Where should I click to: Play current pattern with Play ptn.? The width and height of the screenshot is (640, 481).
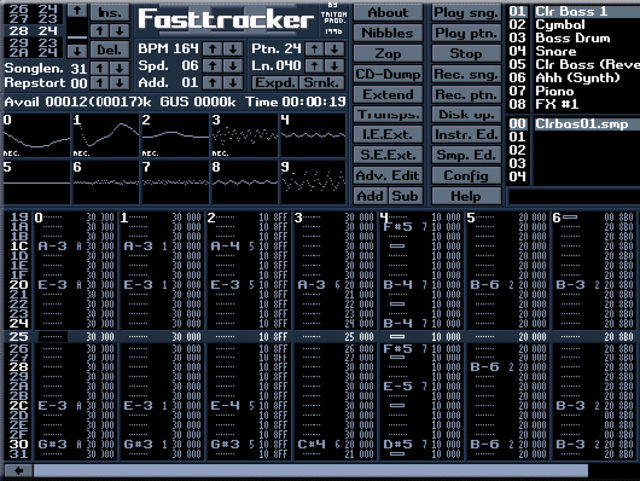tap(466, 33)
